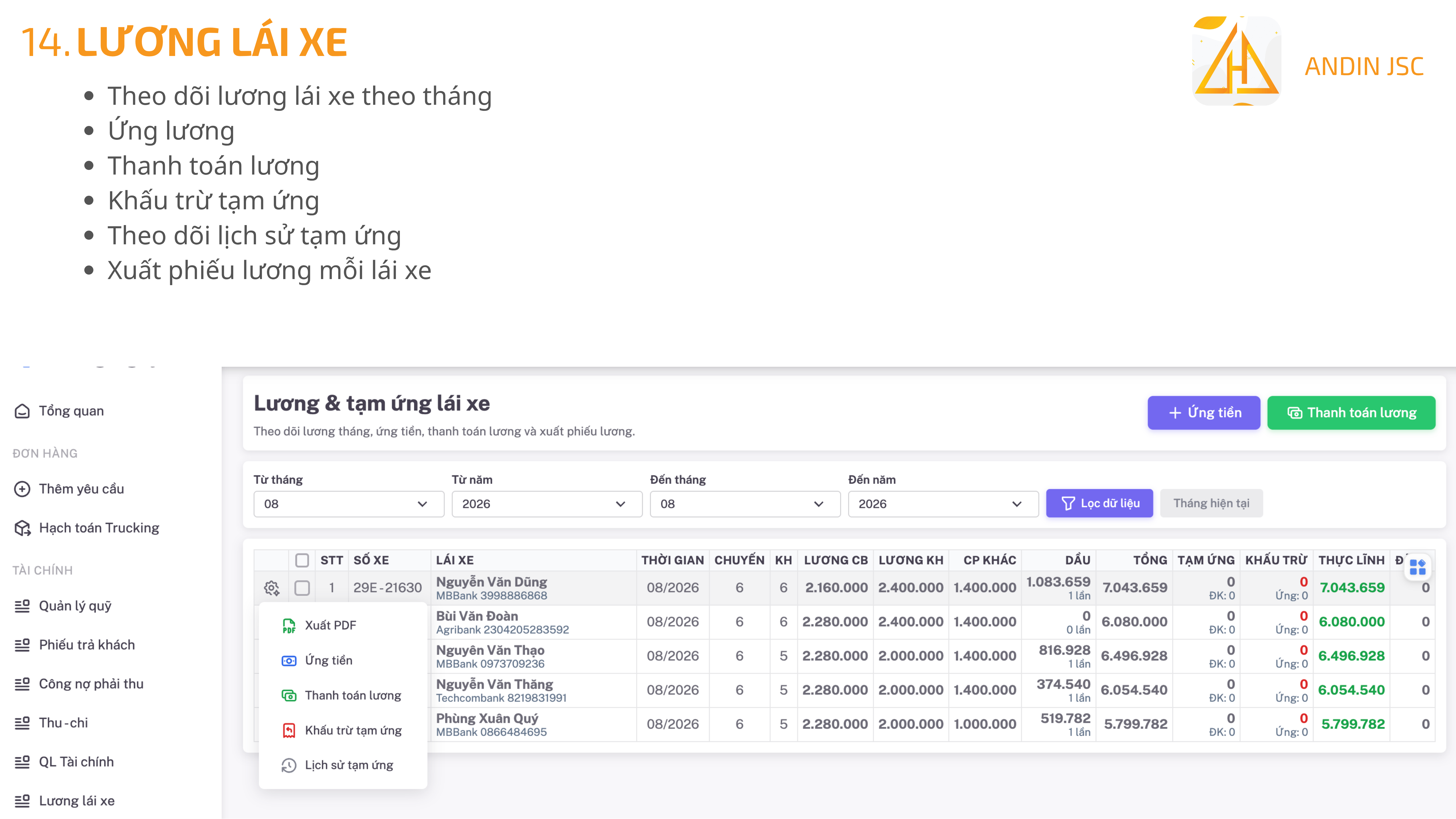Open the gear menu for Nguyễn Văn Dũng row
This screenshot has width=1456, height=819.
pos(271,588)
